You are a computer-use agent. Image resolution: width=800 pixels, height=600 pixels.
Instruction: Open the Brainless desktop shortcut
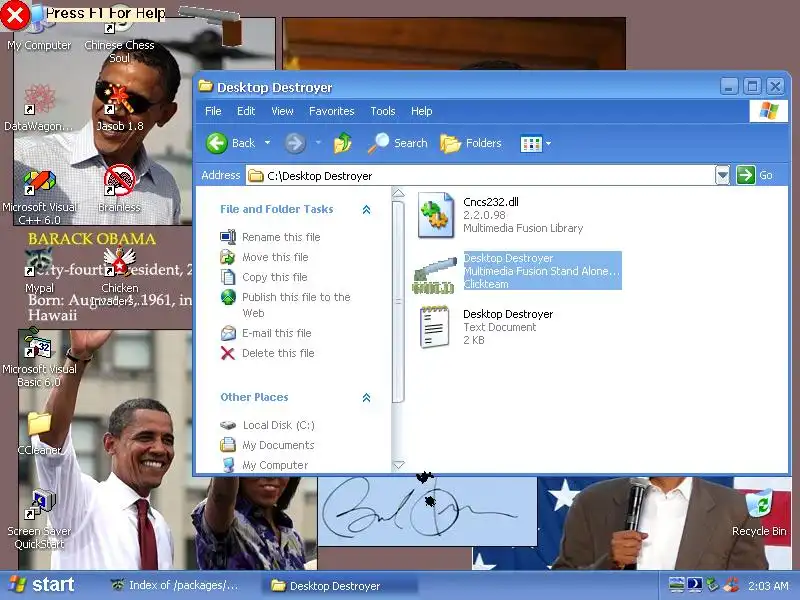click(119, 188)
